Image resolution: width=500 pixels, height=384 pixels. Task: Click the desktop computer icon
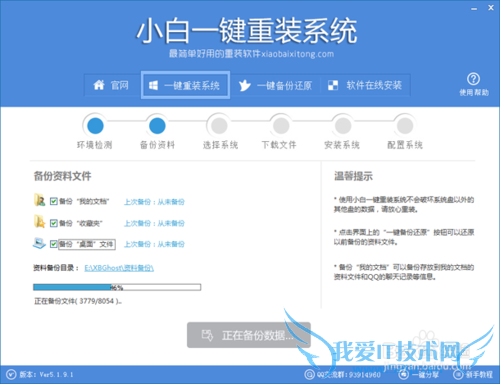(x=39, y=243)
